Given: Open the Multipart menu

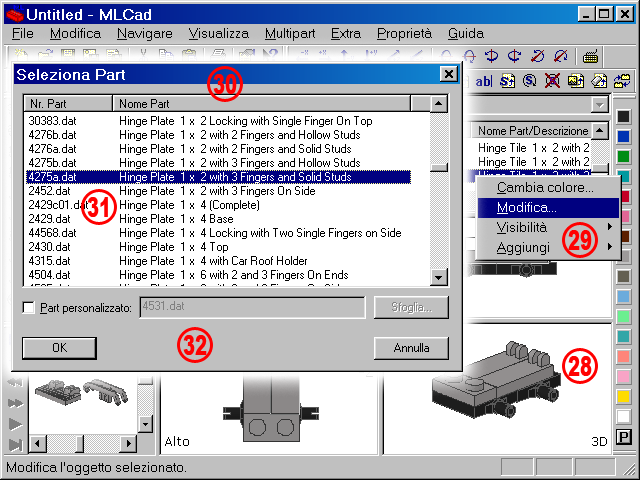Looking at the screenshot, I should click(290, 33).
